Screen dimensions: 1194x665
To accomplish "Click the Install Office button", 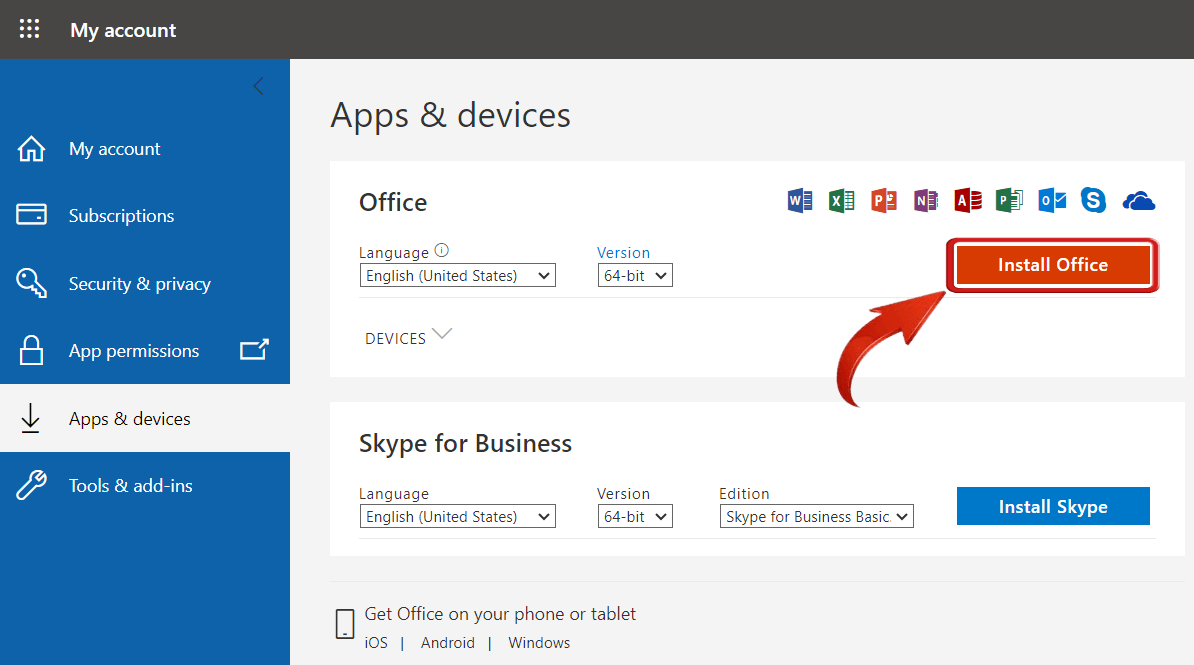I will coord(1052,264).
